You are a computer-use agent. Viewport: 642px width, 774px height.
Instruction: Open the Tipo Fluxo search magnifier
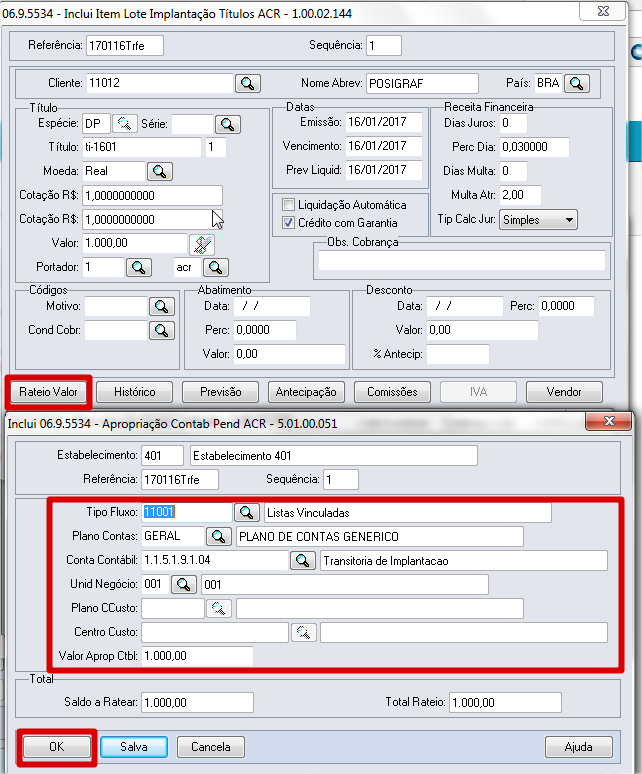(x=247, y=512)
